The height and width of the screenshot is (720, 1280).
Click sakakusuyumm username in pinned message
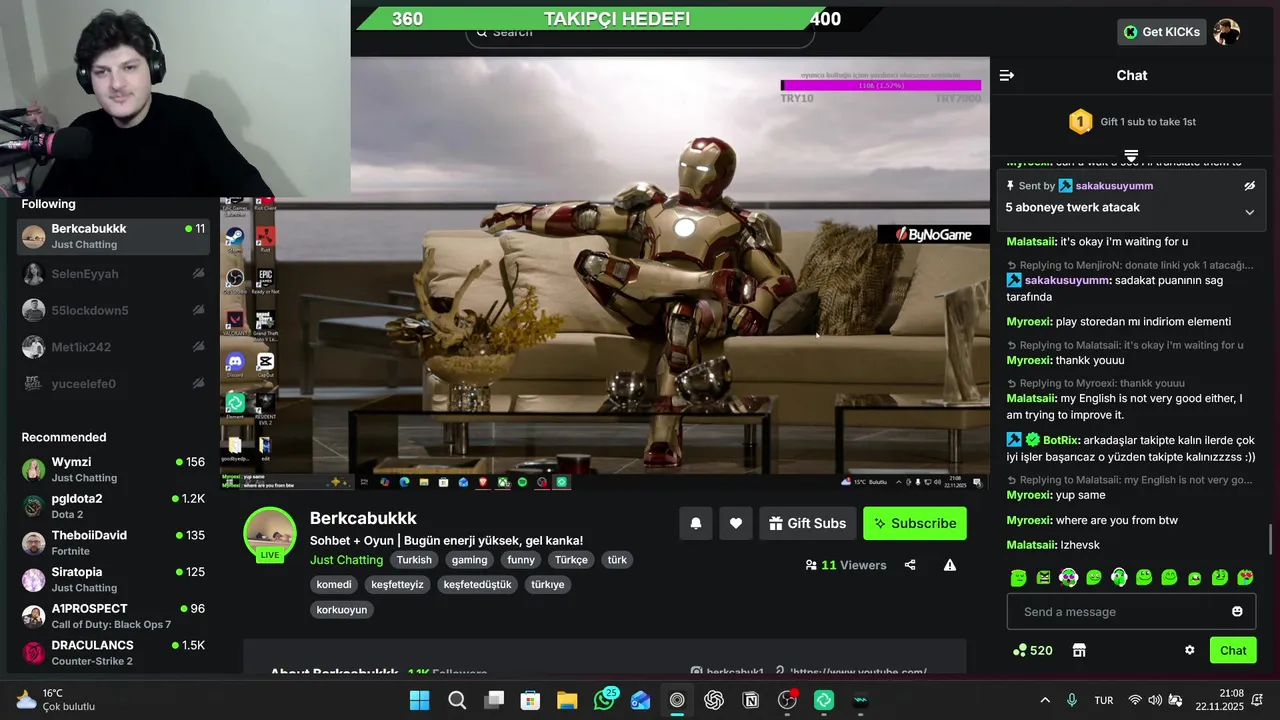[1114, 186]
